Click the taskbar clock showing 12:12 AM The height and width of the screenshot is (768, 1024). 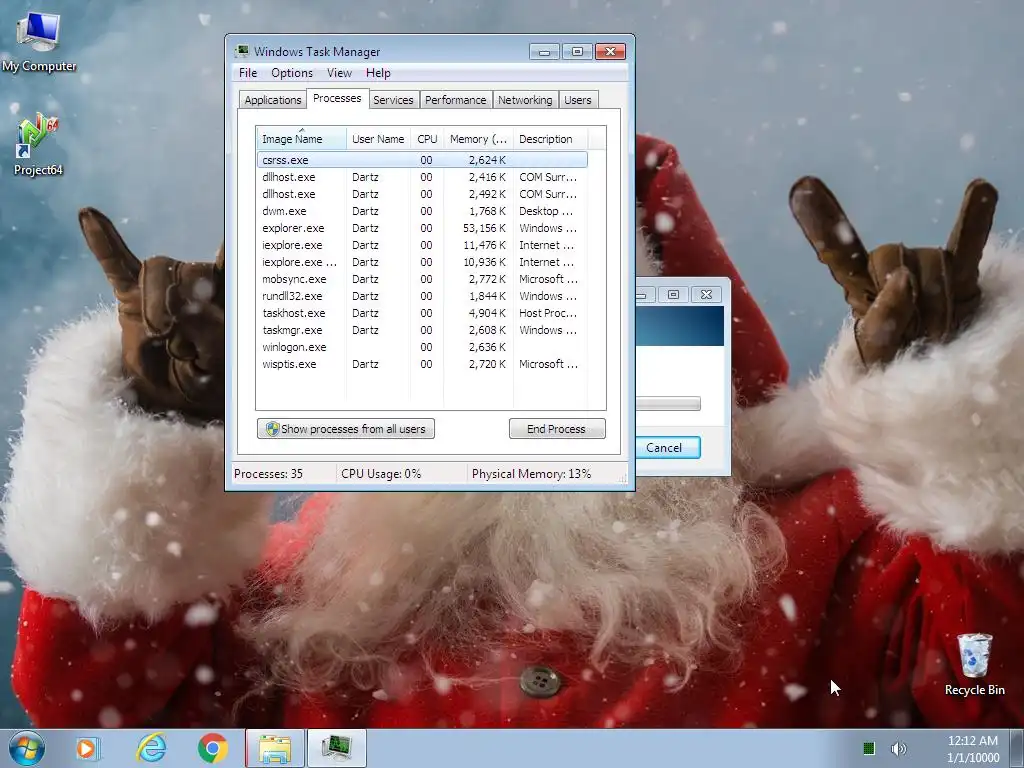tap(972, 741)
